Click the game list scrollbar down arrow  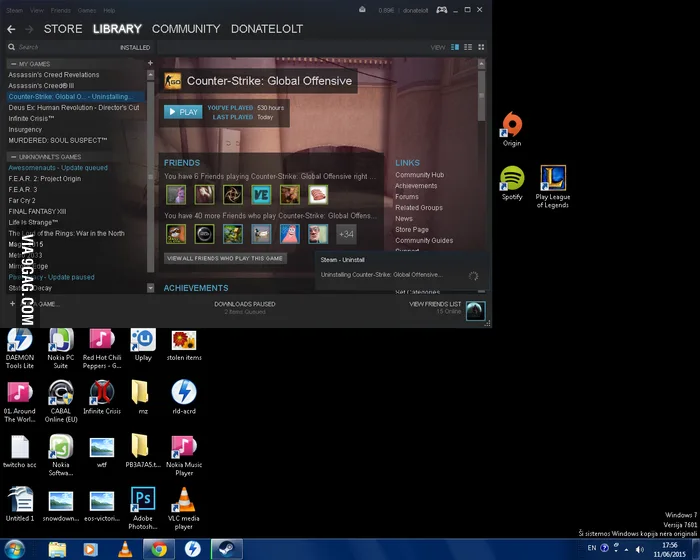(150, 288)
